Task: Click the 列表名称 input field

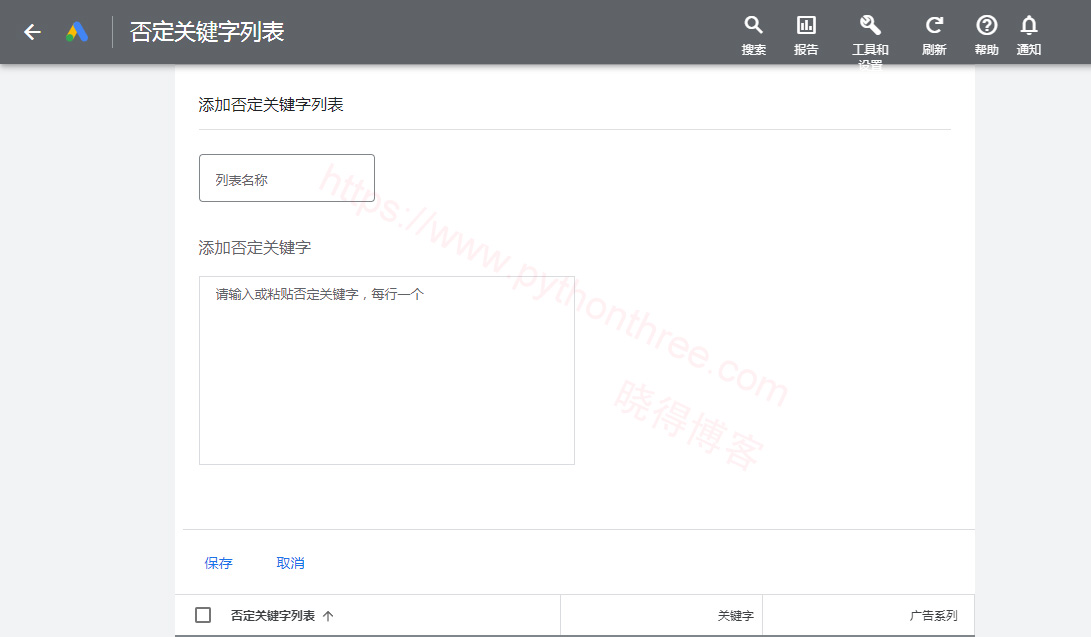Action: click(x=287, y=178)
